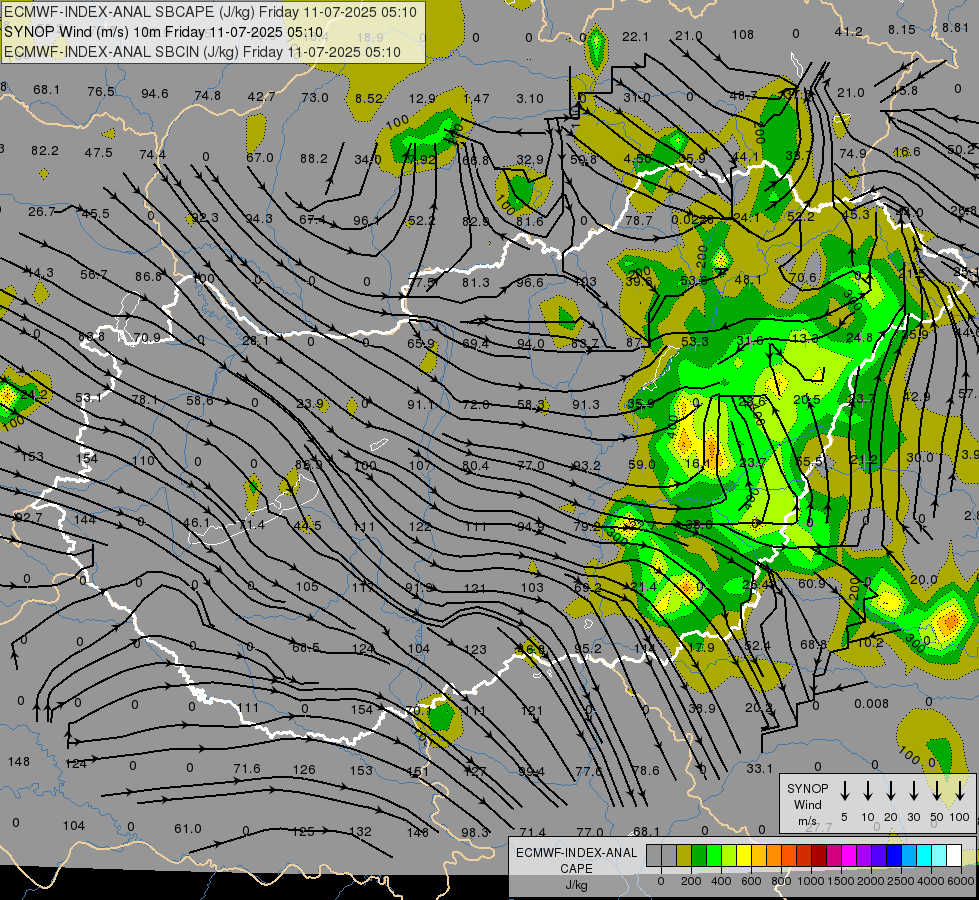Click the map value '61.0'
Screen dimensions: 979x900
tap(188, 829)
